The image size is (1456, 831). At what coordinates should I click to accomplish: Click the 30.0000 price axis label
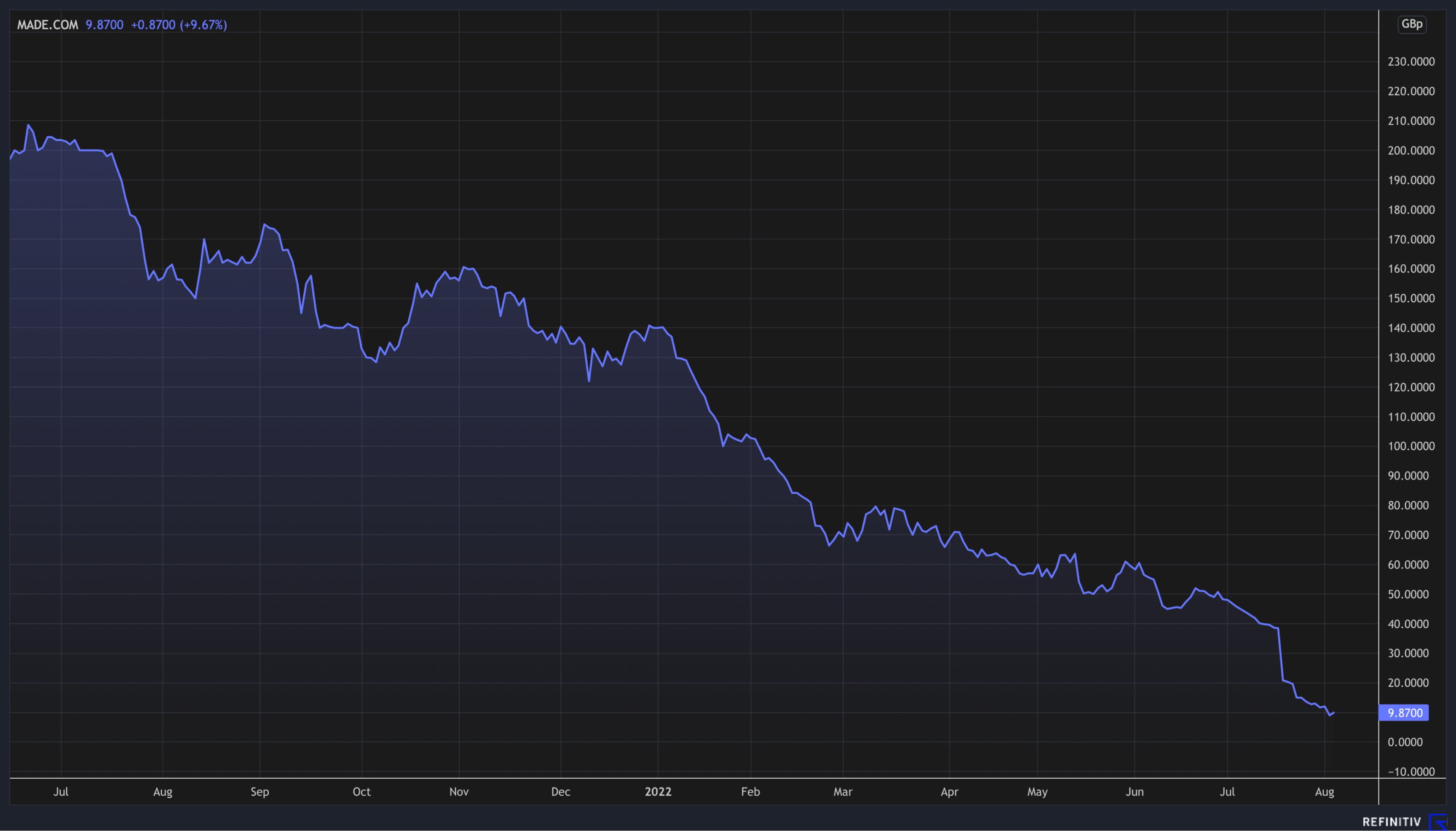1408,654
